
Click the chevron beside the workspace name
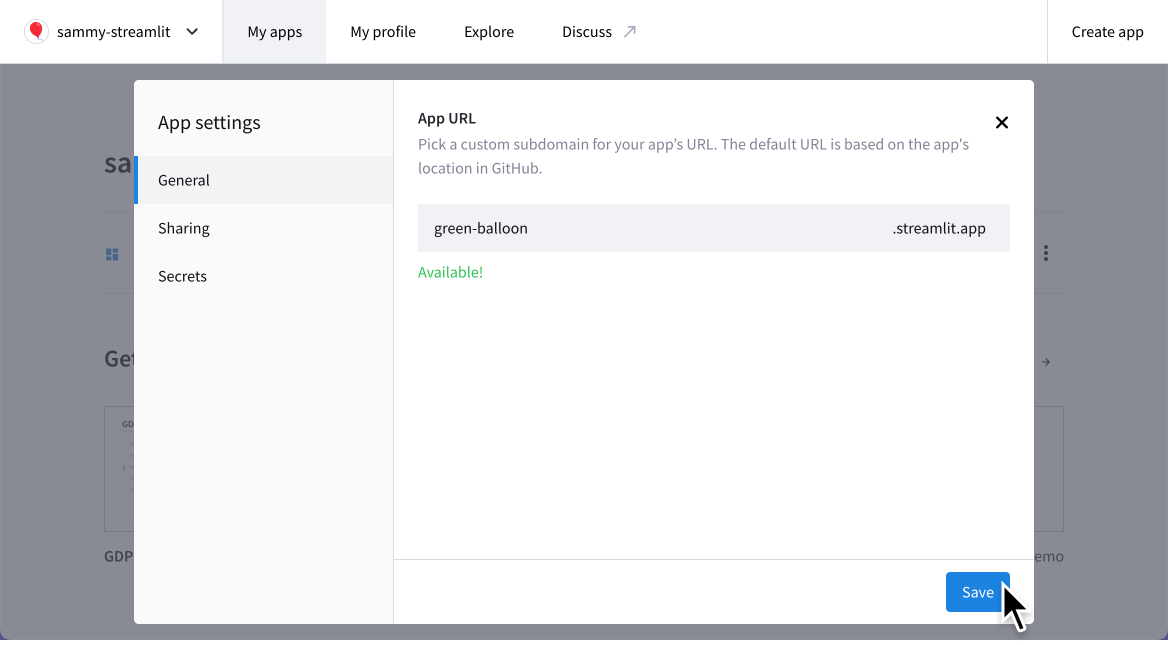[191, 31]
